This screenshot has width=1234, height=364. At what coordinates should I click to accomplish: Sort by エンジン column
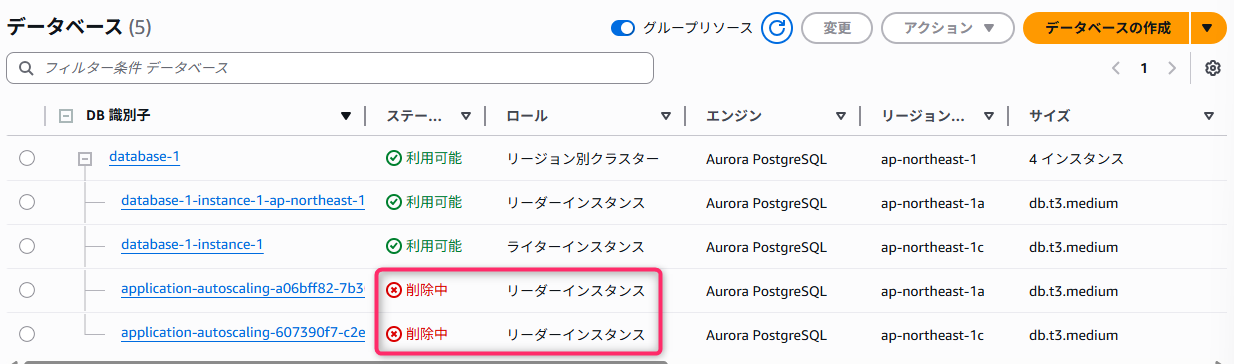click(x=841, y=116)
